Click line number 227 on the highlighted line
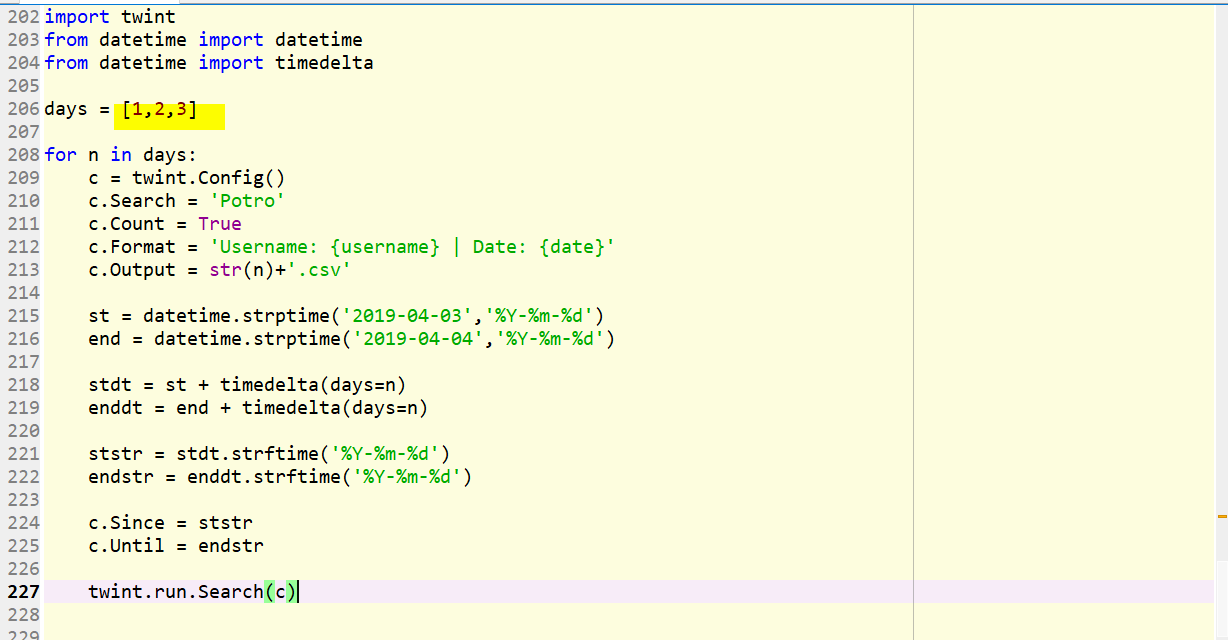The height and width of the screenshot is (640, 1228). [25, 591]
